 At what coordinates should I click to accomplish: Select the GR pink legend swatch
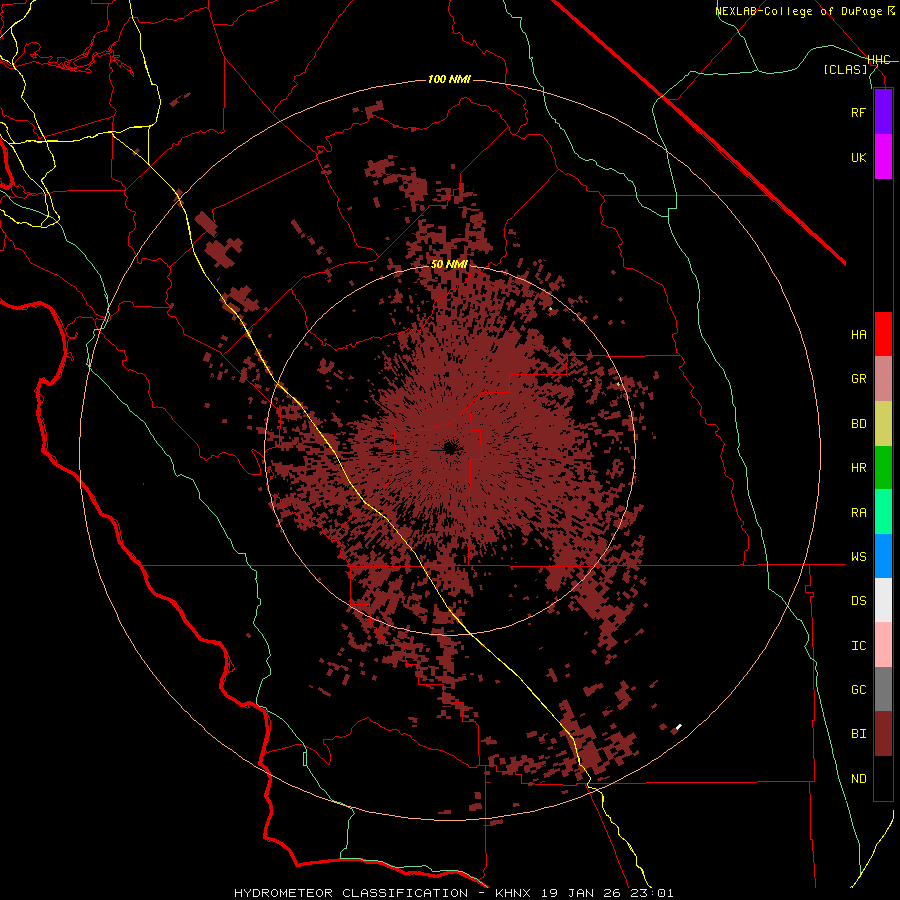(x=883, y=379)
